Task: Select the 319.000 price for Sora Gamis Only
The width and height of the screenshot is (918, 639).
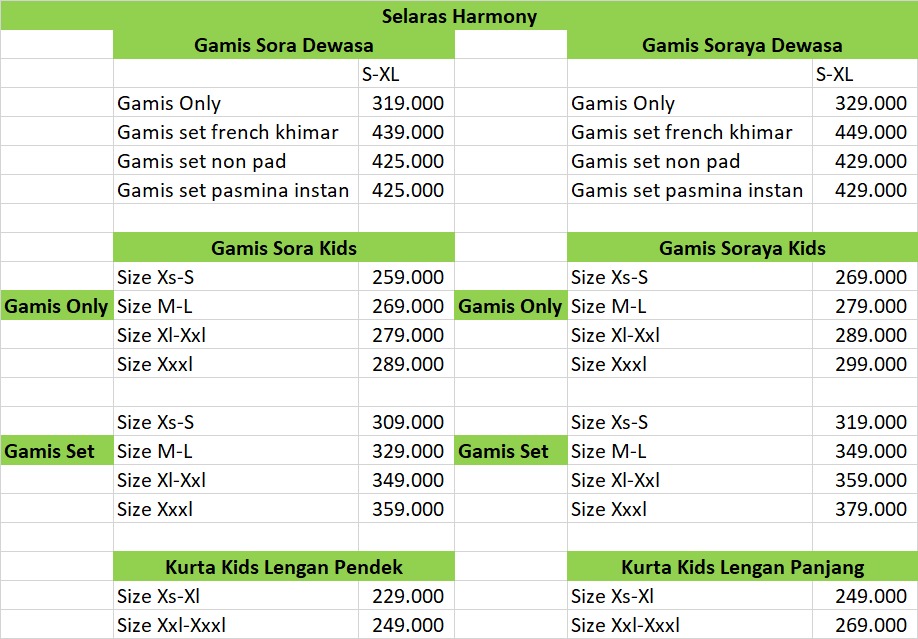Action: point(406,102)
